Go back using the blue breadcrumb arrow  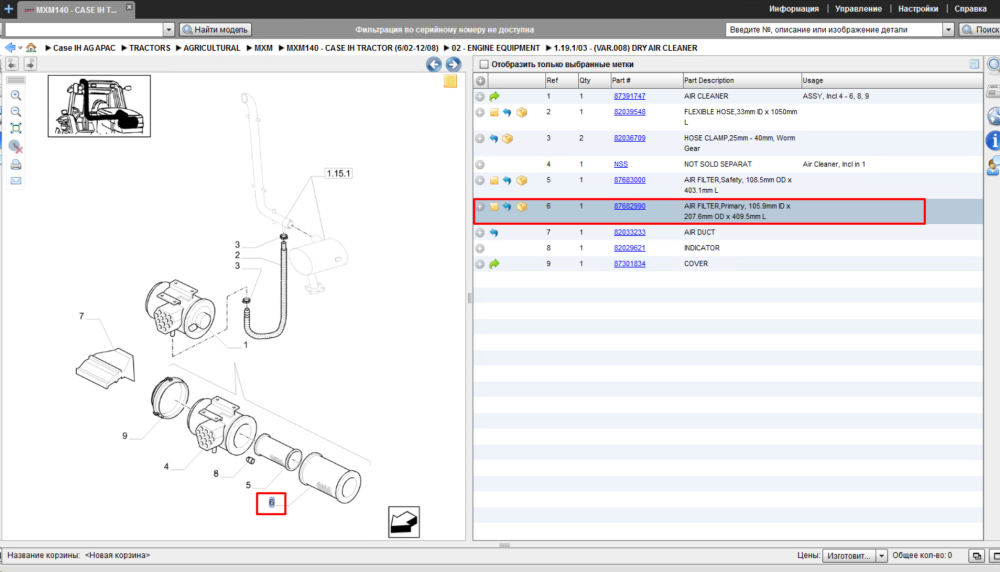tap(10, 48)
